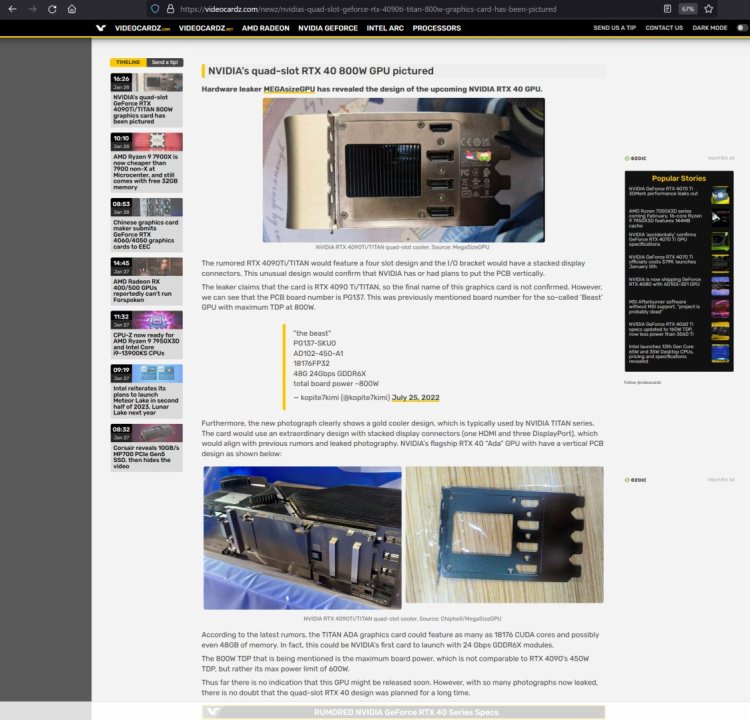Click the address bar URL field
750x720 pixels.
pyautogui.click(x=368, y=9)
